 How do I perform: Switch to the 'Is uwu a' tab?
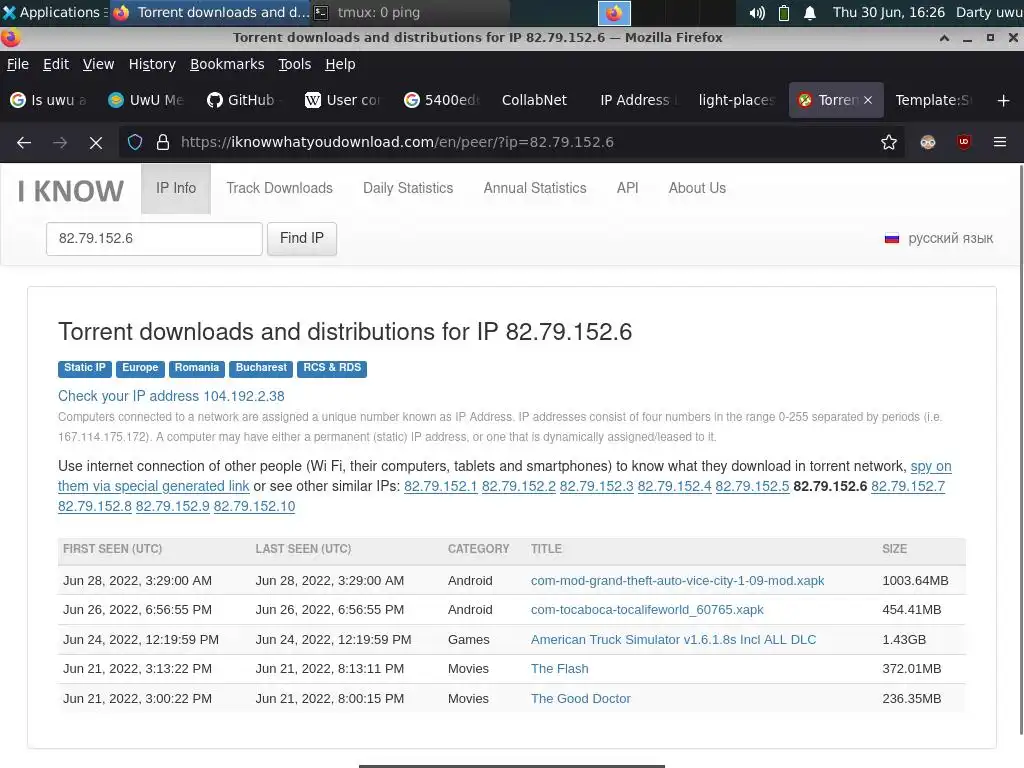tap(49, 100)
